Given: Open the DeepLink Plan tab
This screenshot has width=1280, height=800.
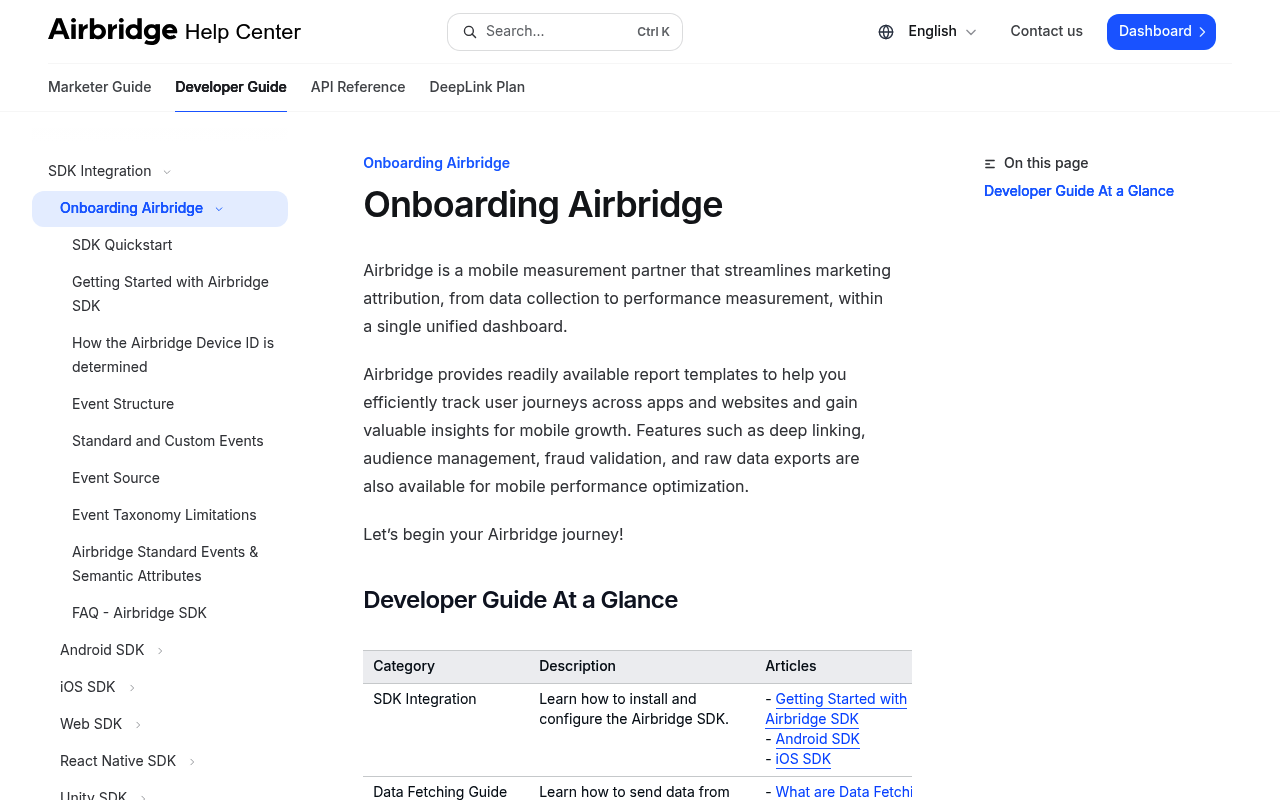Looking at the screenshot, I should pyautogui.click(x=477, y=87).
